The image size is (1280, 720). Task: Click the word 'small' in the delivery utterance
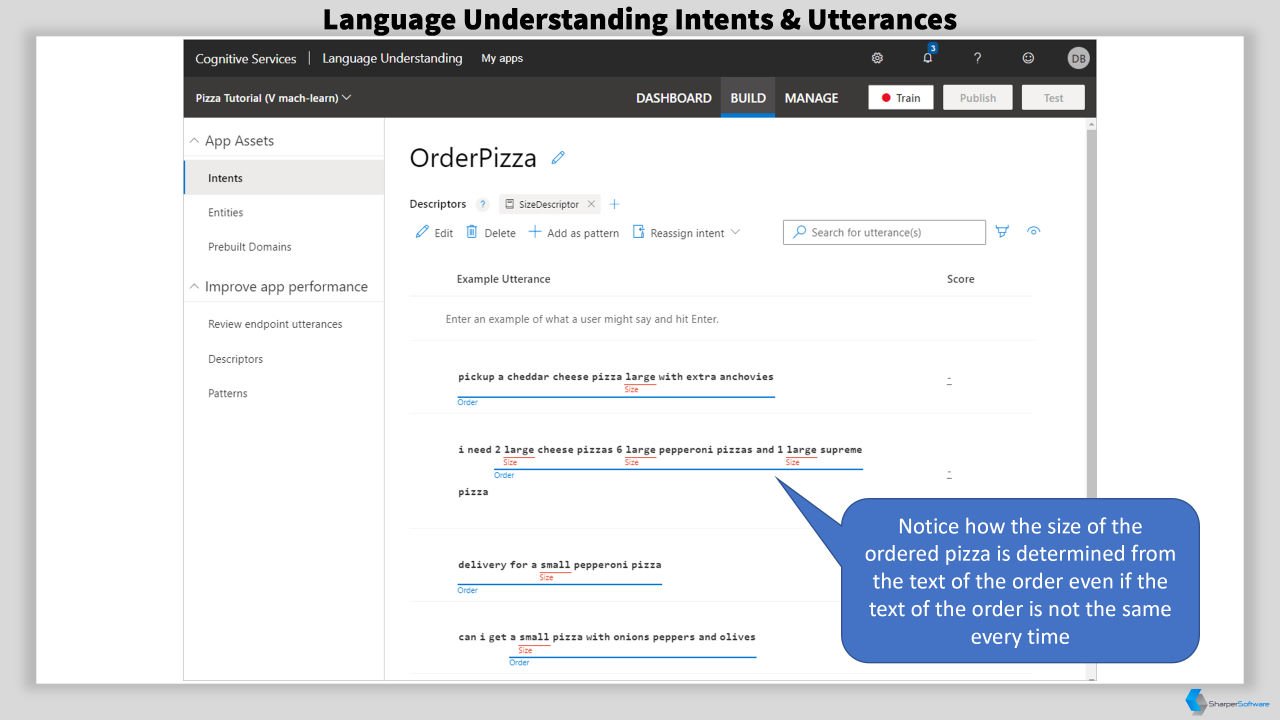[555, 565]
